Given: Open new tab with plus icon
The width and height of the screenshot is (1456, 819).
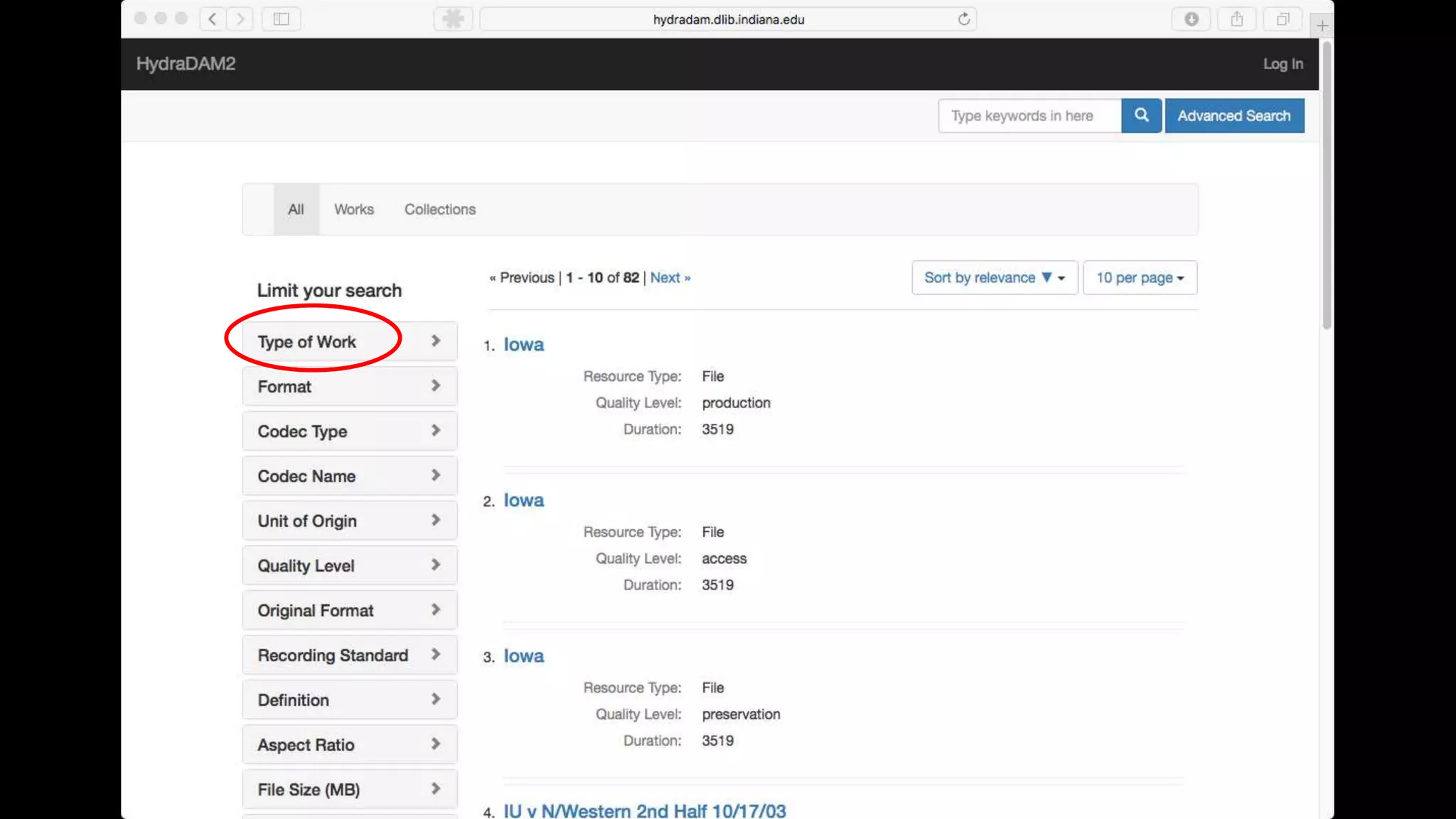Looking at the screenshot, I should pos(1322,26).
